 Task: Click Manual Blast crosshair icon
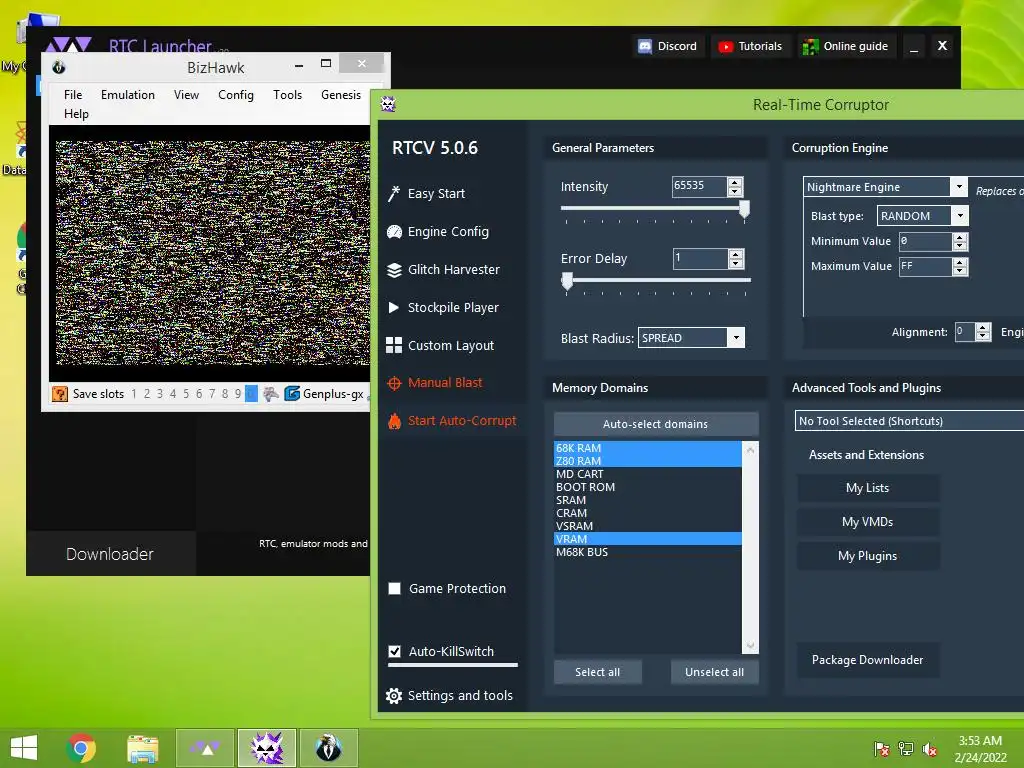pos(394,383)
